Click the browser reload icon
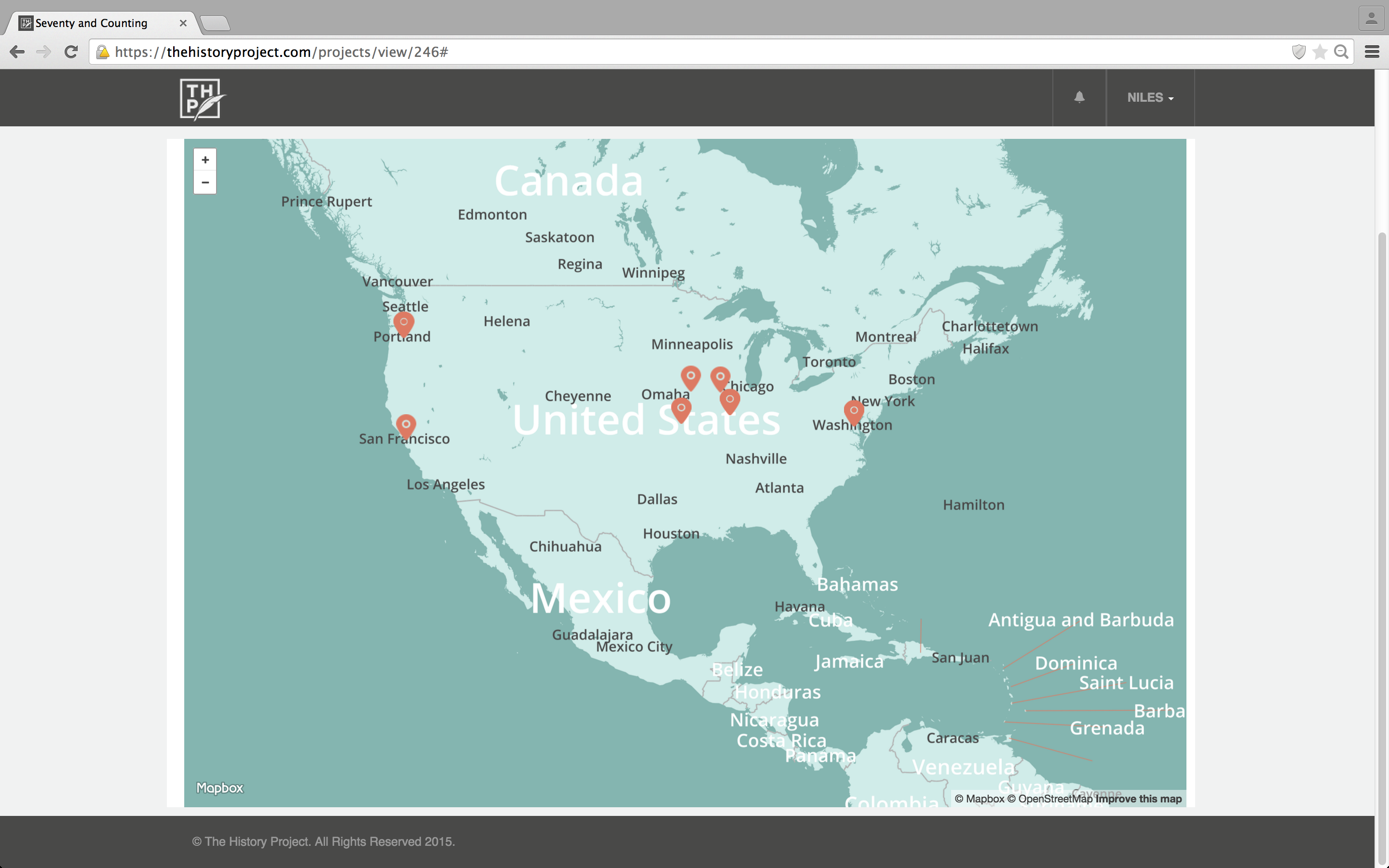The image size is (1389, 868). click(x=71, y=52)
